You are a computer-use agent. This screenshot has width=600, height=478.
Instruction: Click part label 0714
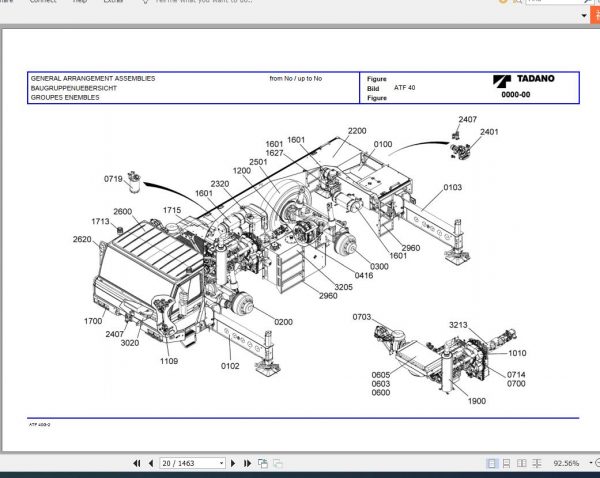coord(516,375)
